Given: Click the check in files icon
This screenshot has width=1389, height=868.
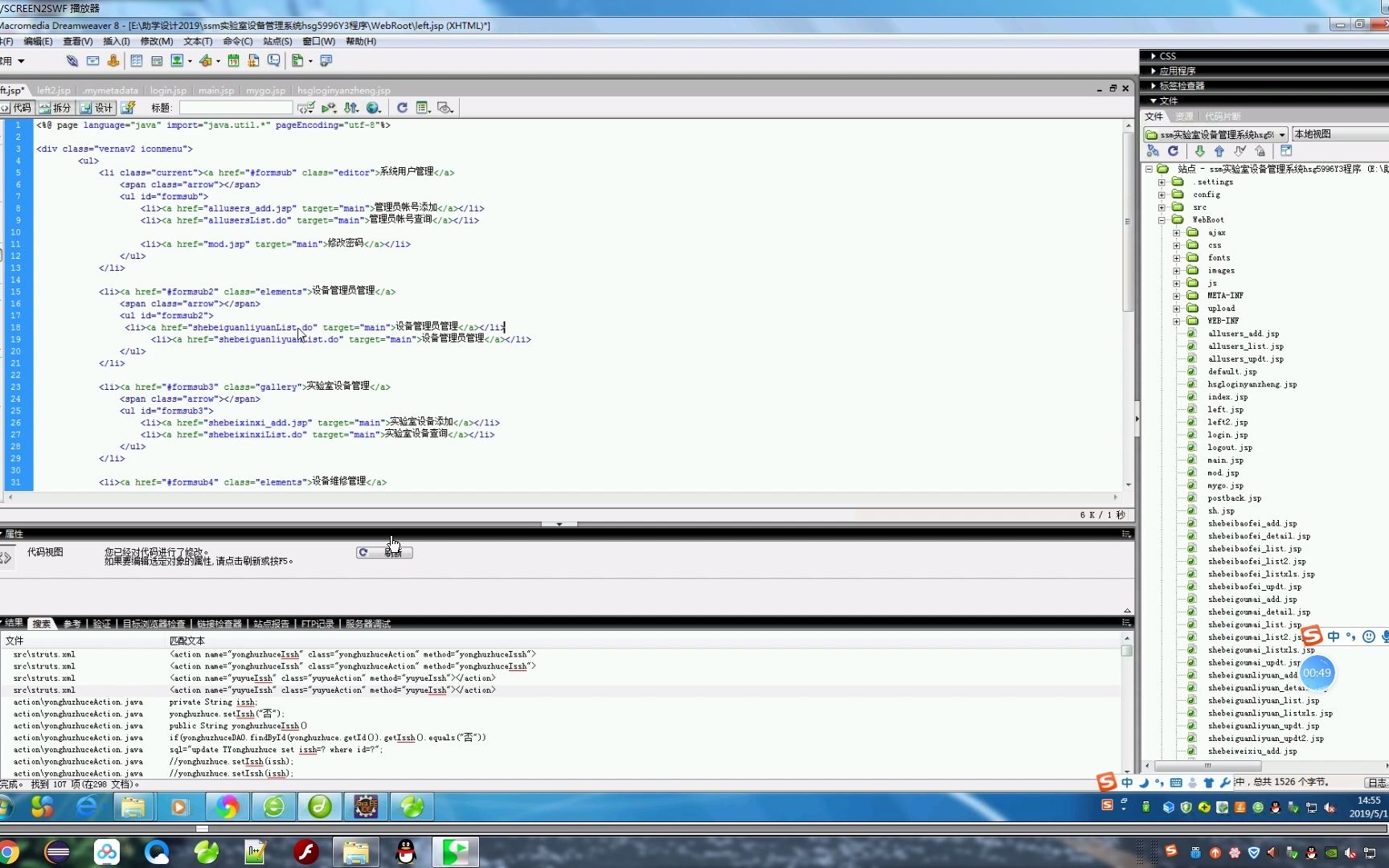Looking at the screenshot, I should click(1260, 151).
